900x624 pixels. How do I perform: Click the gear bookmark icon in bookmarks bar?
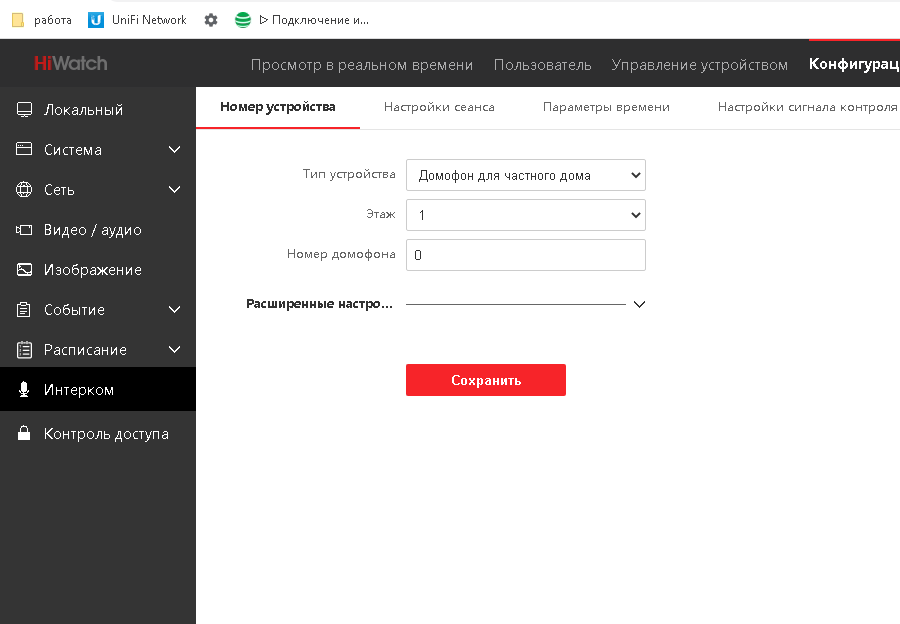pyautogui.click(x=211, y=20)
